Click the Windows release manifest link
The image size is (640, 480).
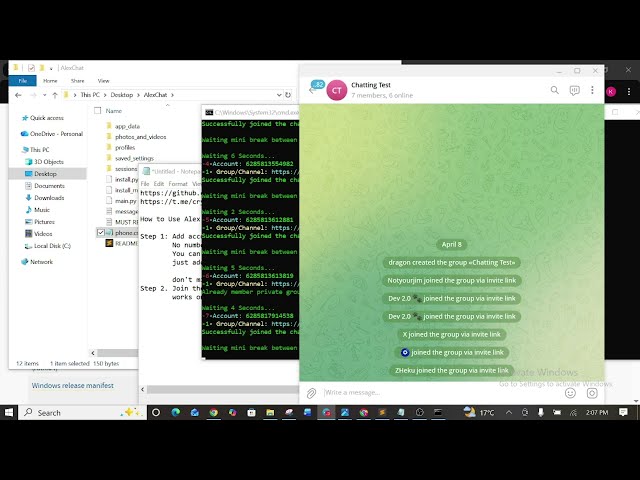[x=73, y=385]
